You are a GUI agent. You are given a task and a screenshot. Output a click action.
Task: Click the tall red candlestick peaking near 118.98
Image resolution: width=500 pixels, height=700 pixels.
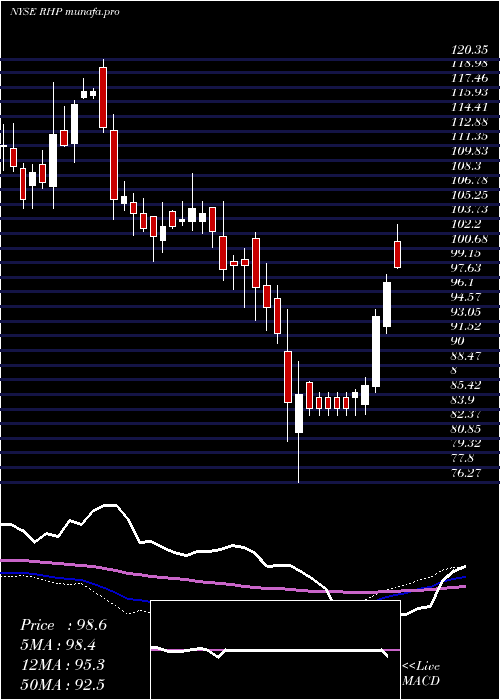point(103,97)
